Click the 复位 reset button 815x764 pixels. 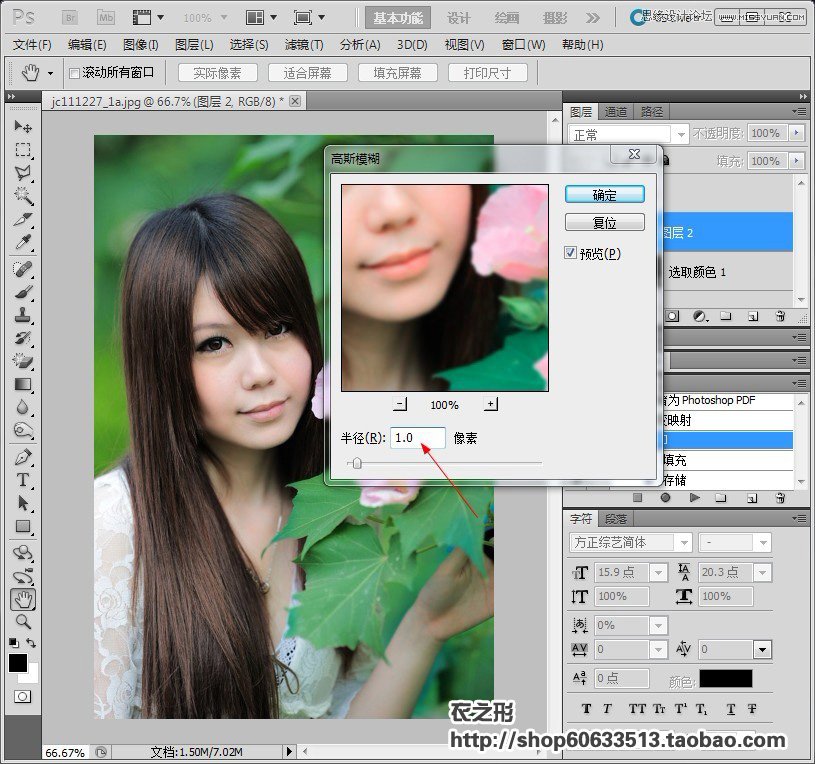tap(604, 222)
